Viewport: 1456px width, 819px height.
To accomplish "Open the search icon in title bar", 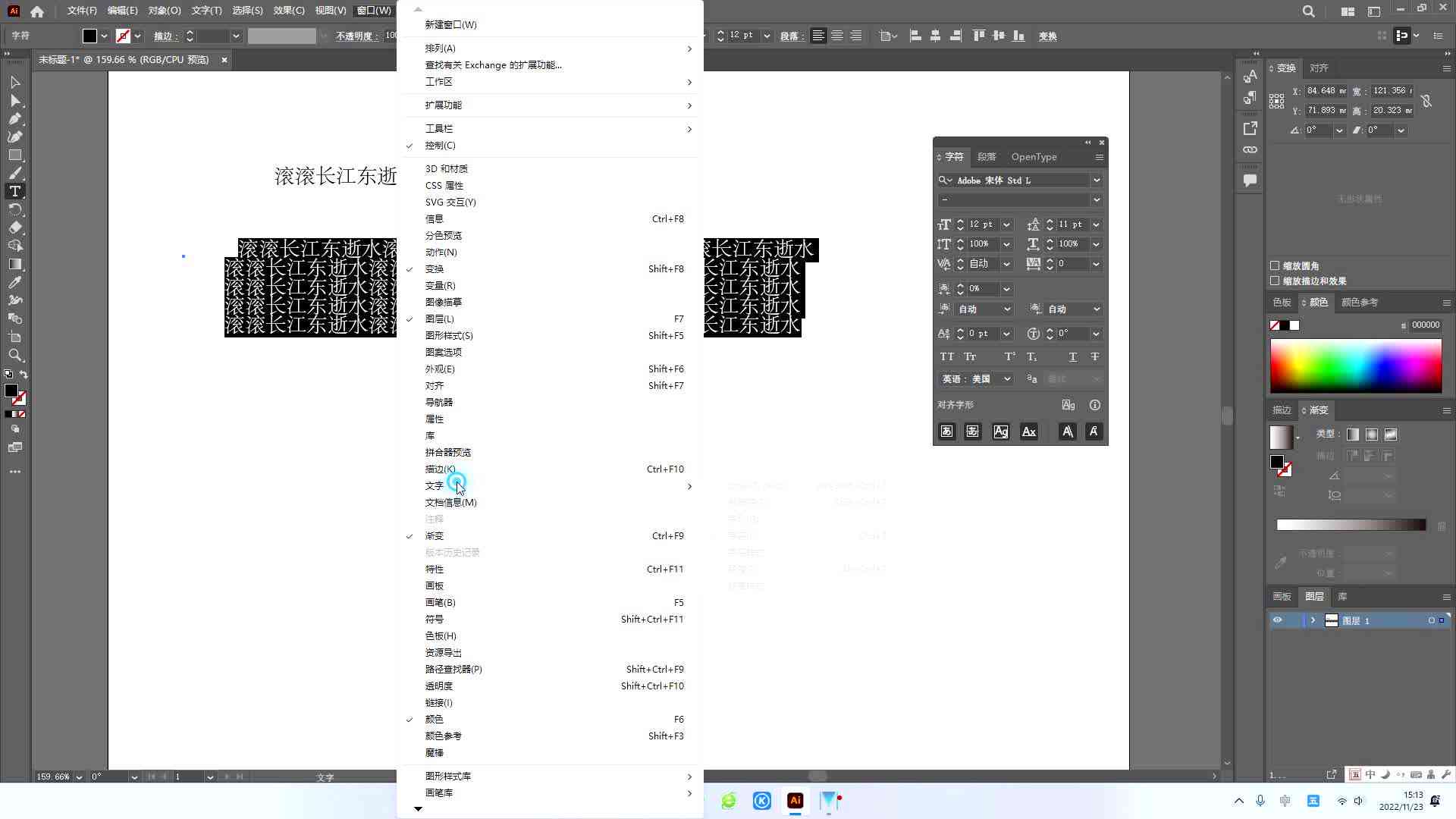I will pos(1309,11).
